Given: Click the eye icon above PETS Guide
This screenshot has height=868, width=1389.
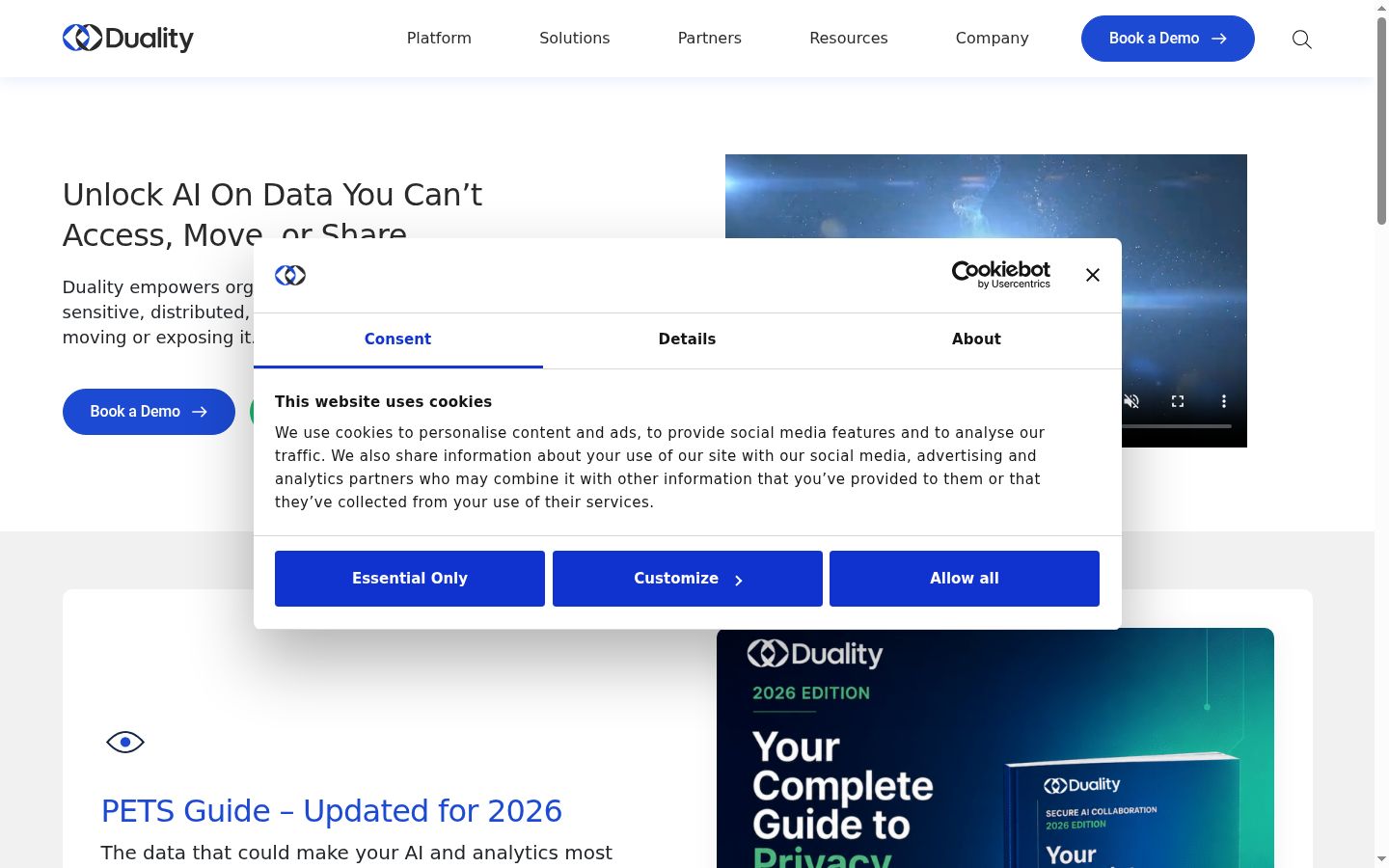Looking at the screenshot, I should click(x=125, y=742).
